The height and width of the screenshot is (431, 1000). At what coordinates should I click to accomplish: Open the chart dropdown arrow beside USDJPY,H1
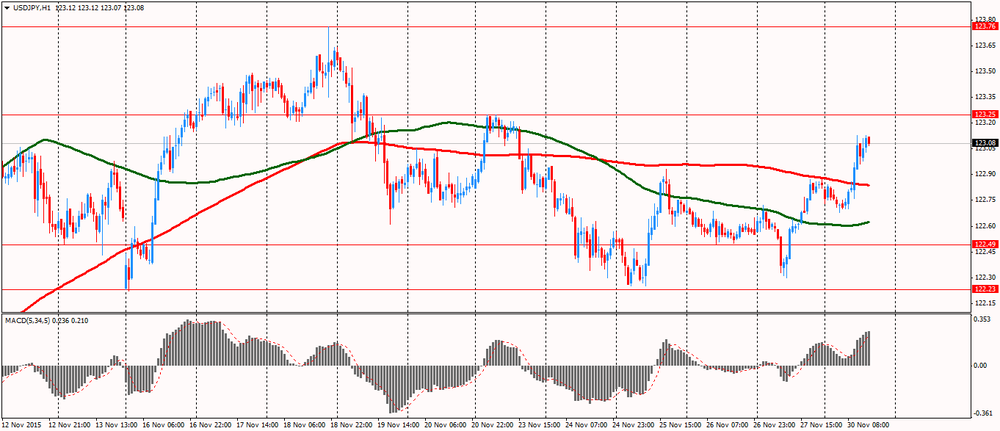pyautogui.click(x=7, y=6)
